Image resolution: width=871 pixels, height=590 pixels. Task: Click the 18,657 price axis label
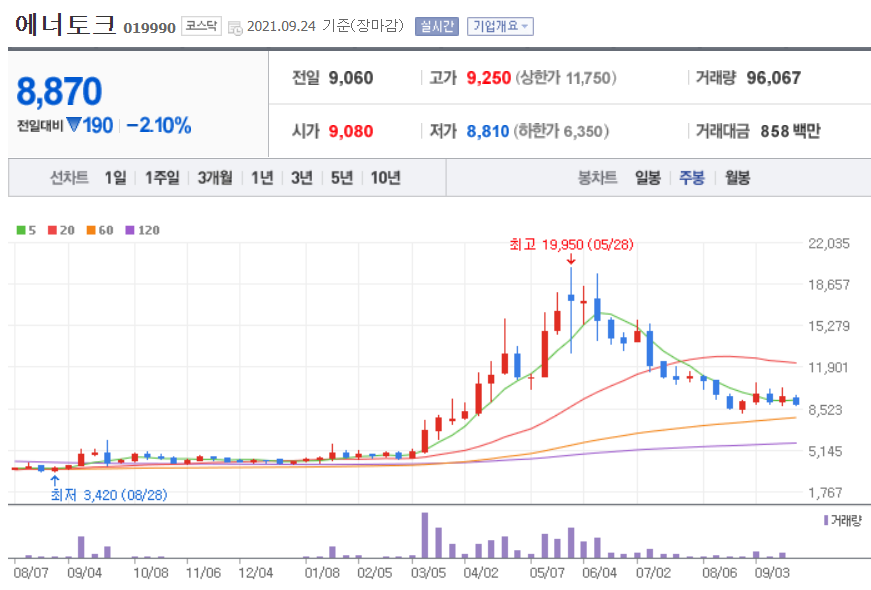click(829, 284)
